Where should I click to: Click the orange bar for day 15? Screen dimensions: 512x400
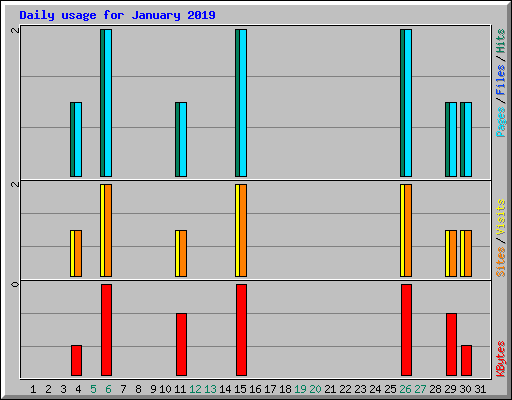(243, 230)
